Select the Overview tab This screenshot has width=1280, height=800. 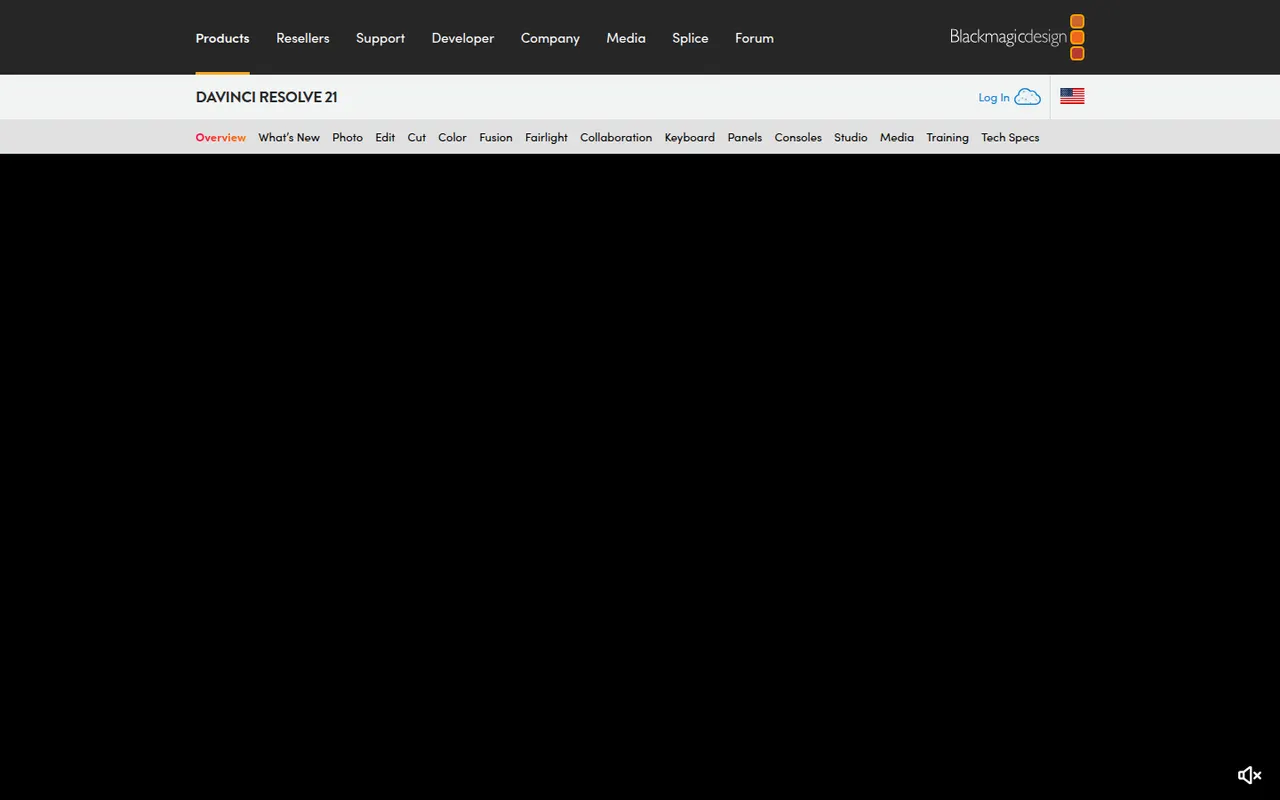pyautogui.click(x=221, y=137)
